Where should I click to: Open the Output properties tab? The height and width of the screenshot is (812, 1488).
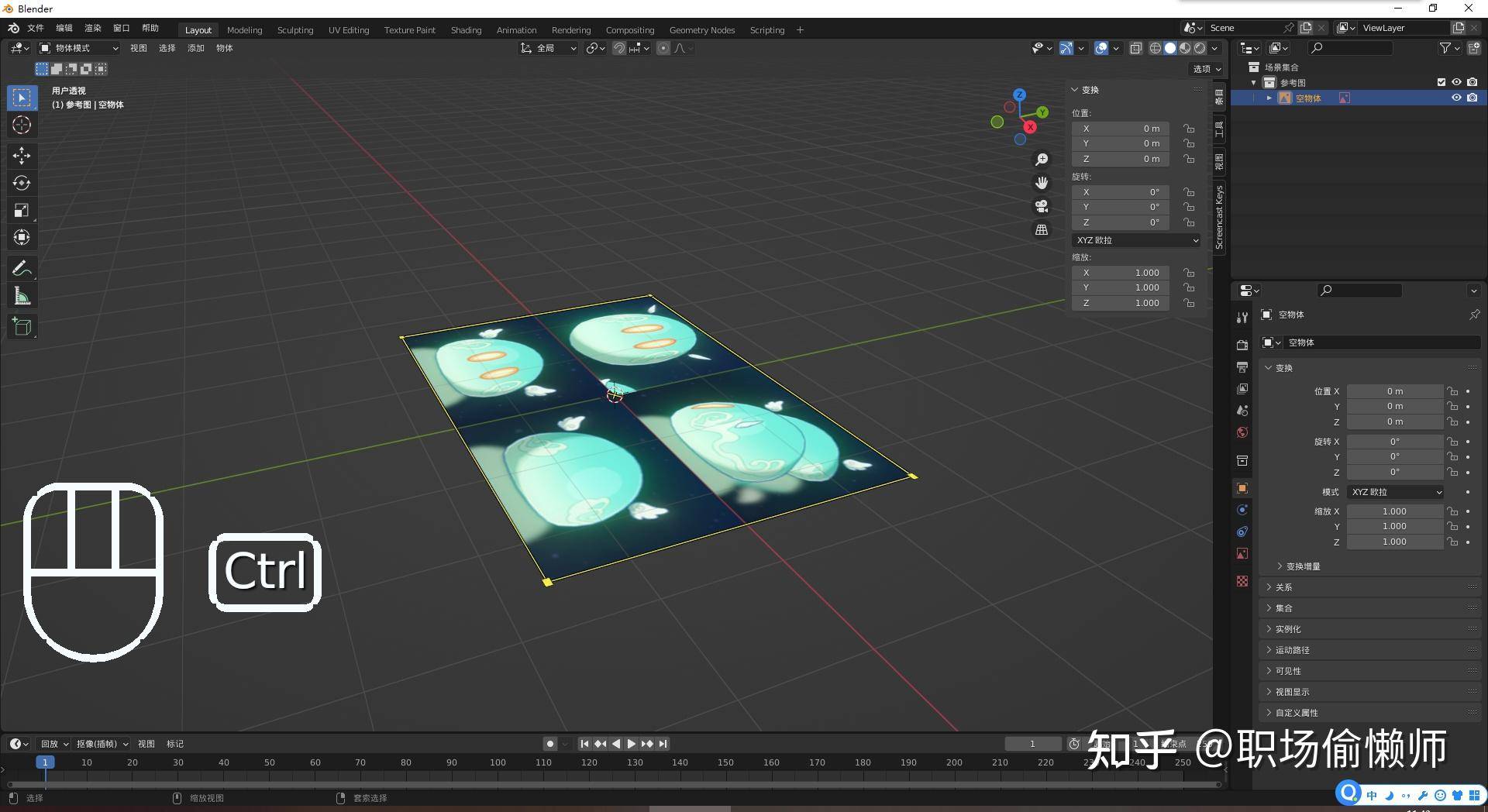pos(1242,366)
